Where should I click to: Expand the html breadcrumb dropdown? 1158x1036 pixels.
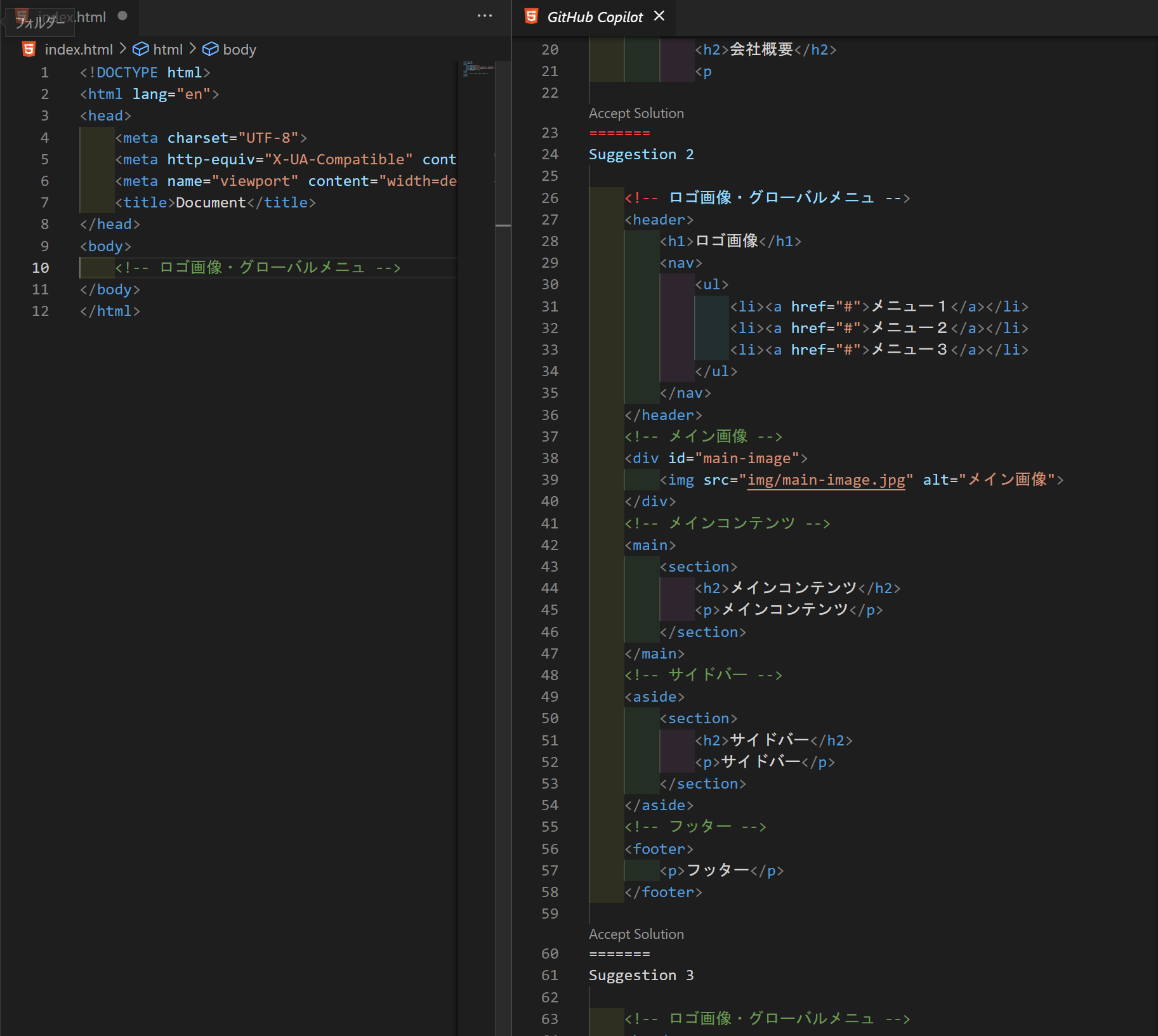(x=168, y=49)
